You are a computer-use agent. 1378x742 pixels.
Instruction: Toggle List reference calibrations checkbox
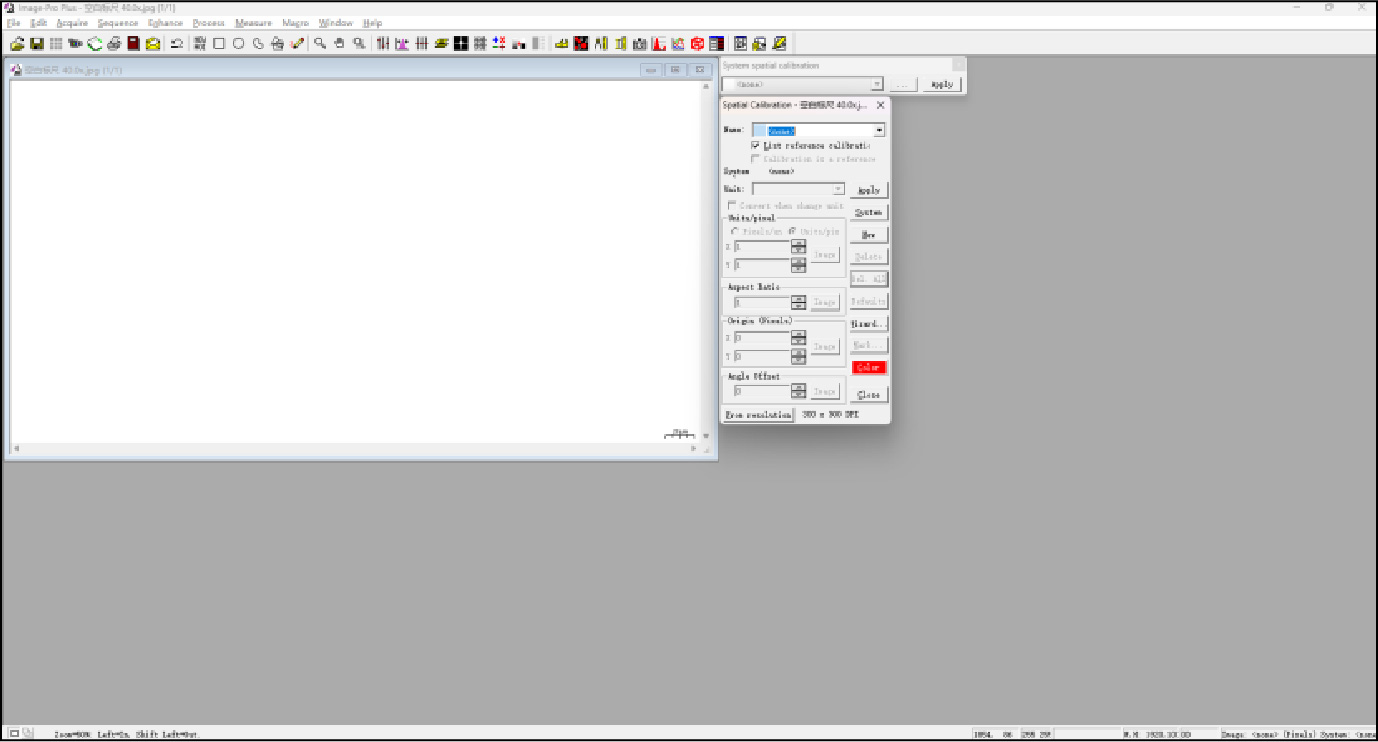[x=756, y=145]
